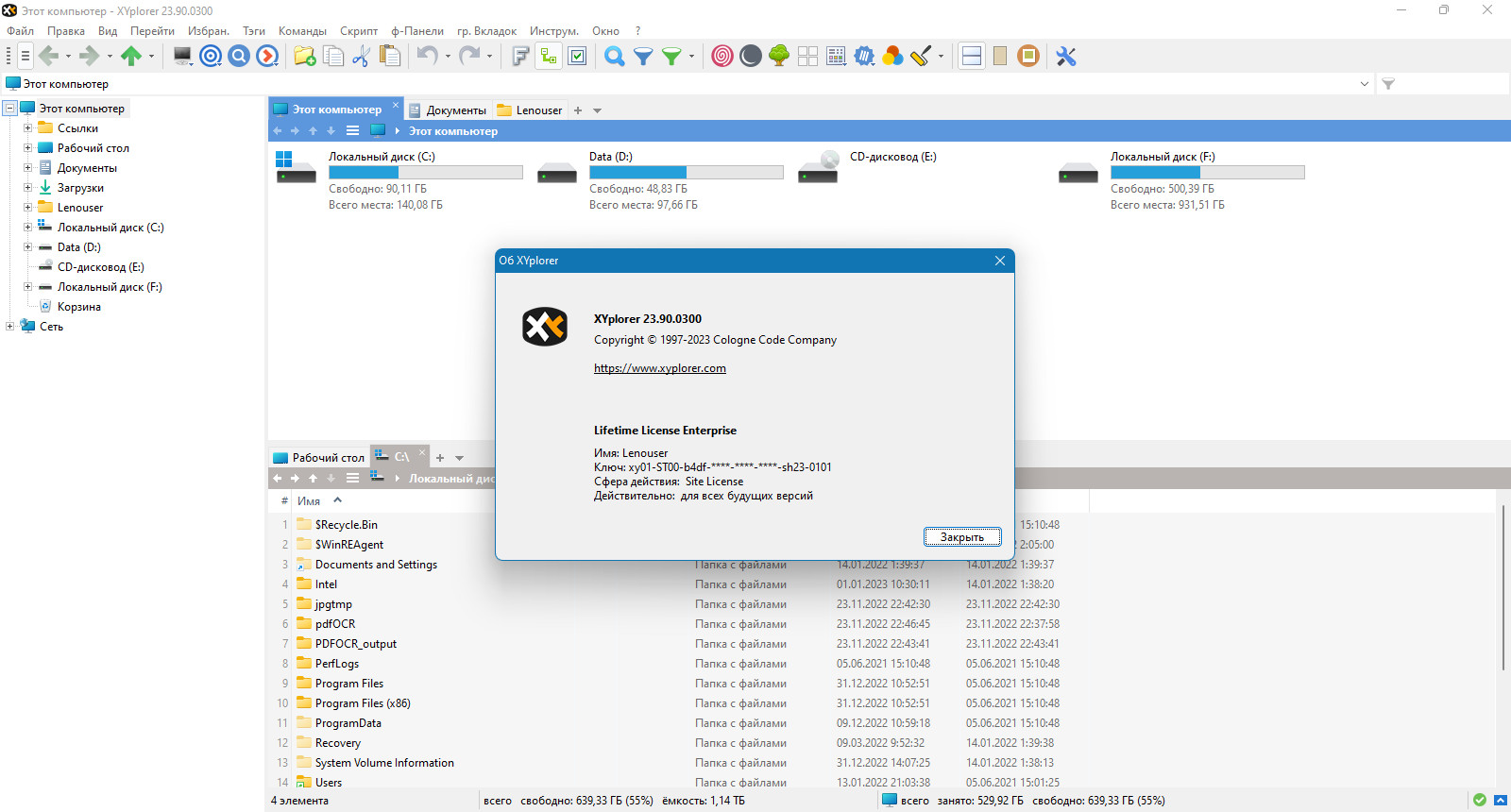
Task: Open the address bar dropdown arrow
Action: click(1364, 84)
